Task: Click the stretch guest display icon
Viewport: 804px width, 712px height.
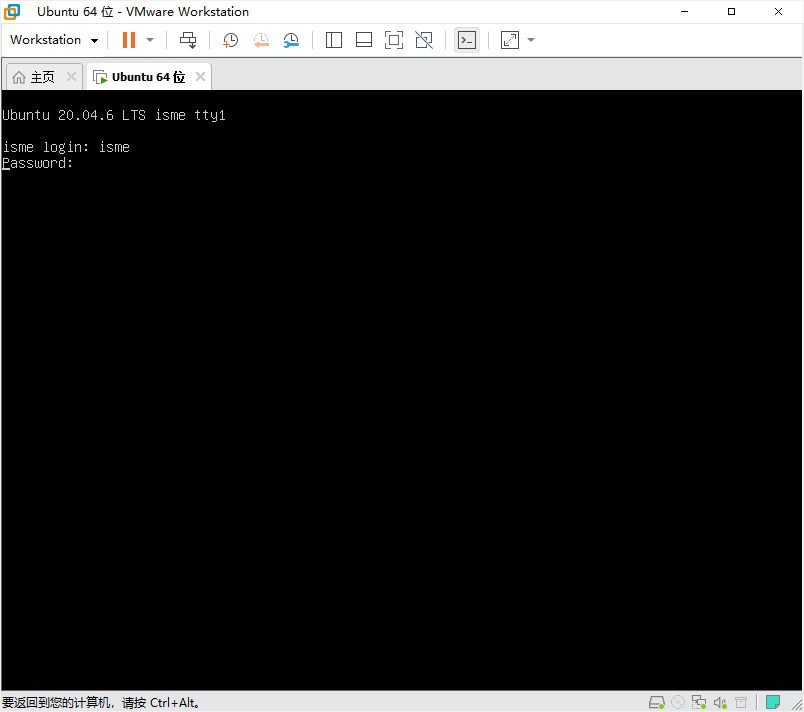Action: coord(510,40)
